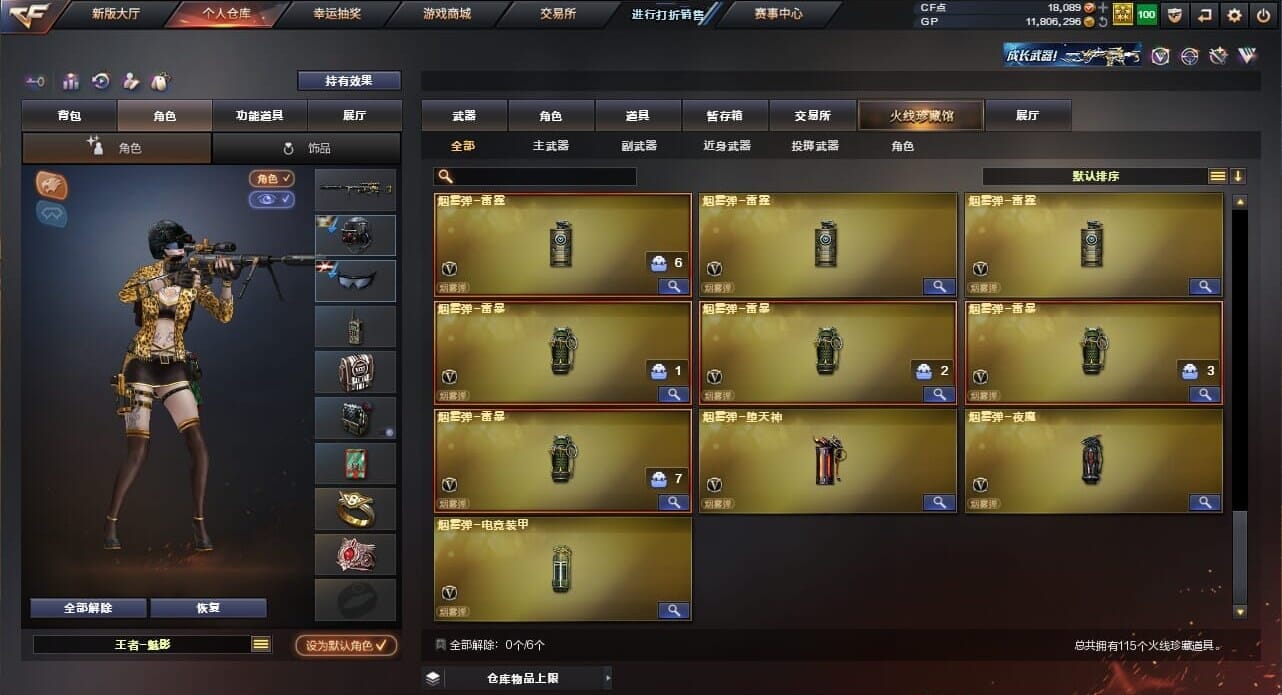This screenshot has height=695, width=1282.
Task: Click the magnifier on 烟雾弹-堕天神 card
Action: [x=939, y=502]
